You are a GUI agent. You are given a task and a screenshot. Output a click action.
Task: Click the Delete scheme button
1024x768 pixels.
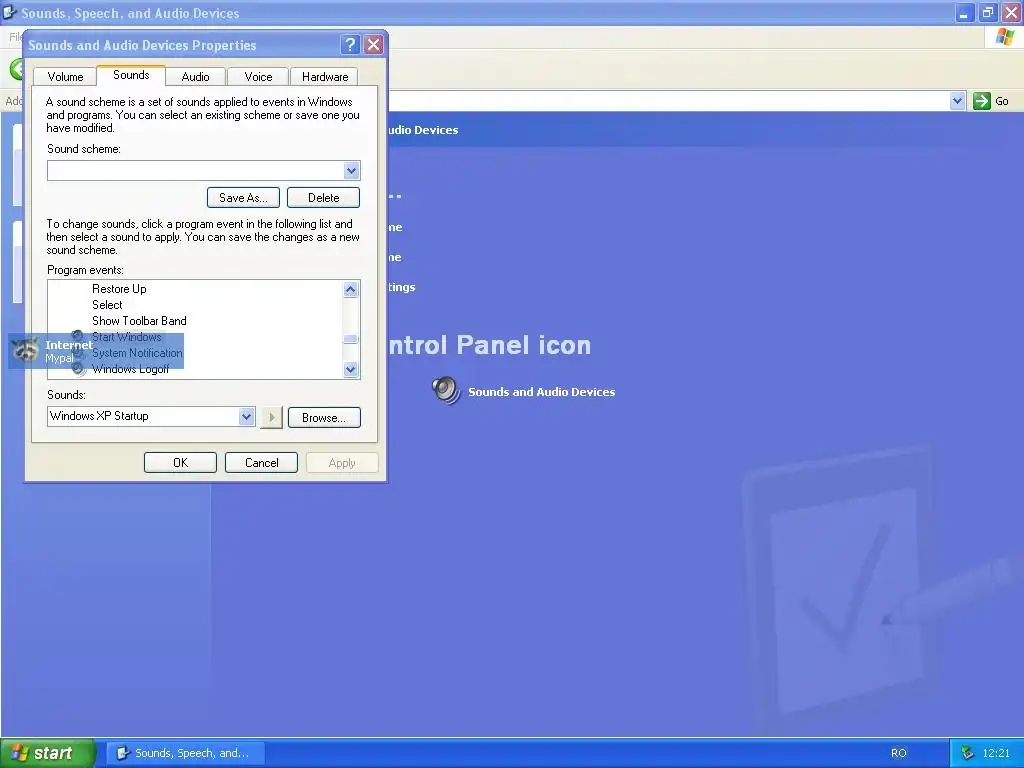point(323,198)
